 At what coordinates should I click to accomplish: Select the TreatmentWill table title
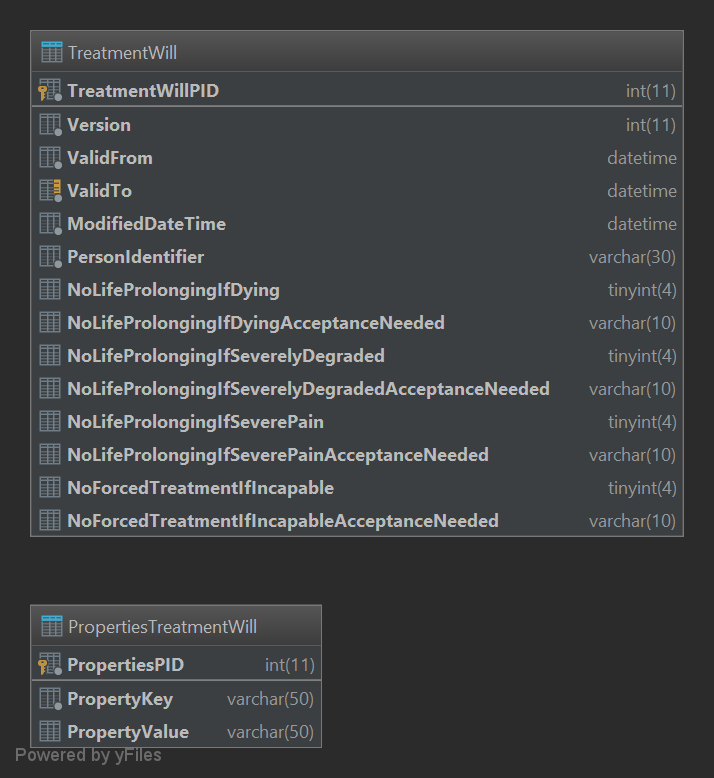[x=122, y=53]
